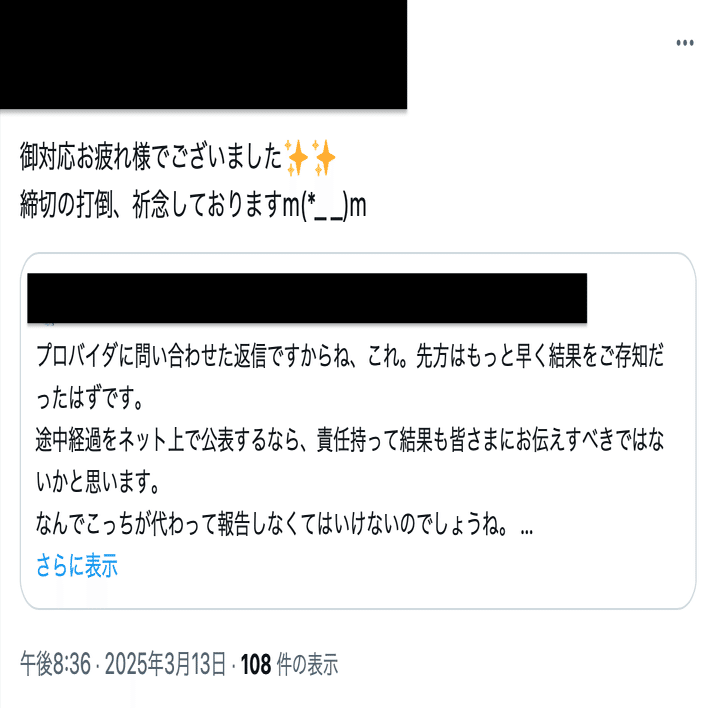Open the redacted author header of the quoted post
This screenshot has width=708, height=708.
[307, 298]
